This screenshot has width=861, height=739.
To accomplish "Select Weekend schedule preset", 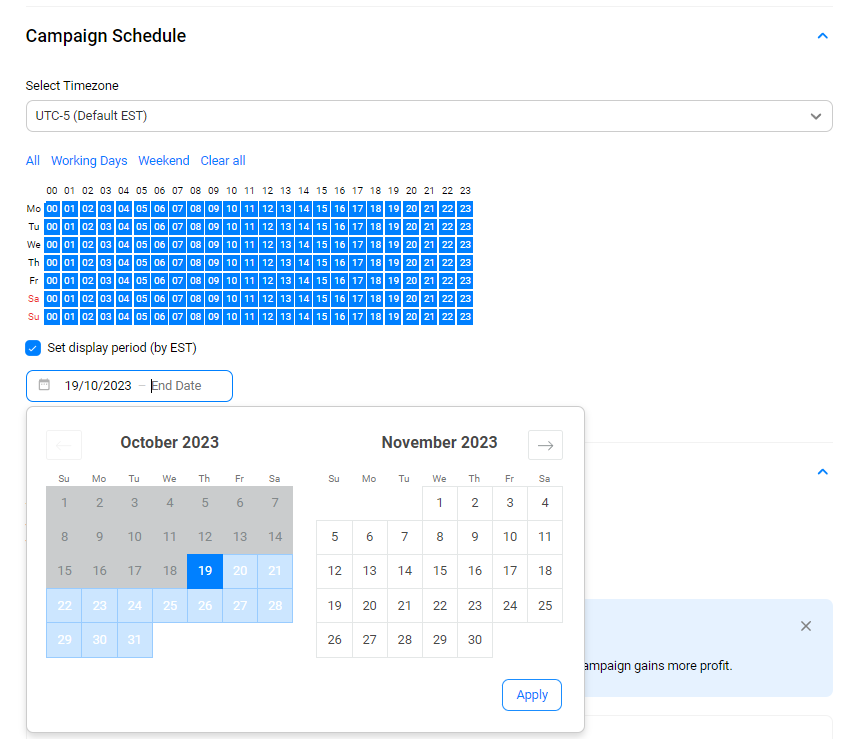I will tap(164, 161).
